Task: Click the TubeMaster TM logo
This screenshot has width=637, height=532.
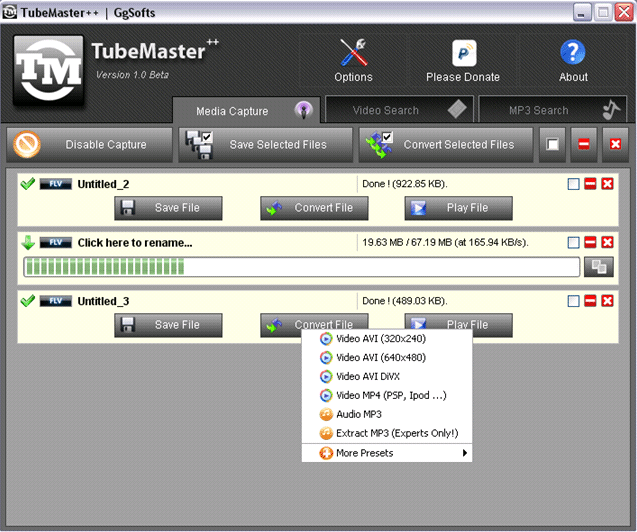Action: 49,70
